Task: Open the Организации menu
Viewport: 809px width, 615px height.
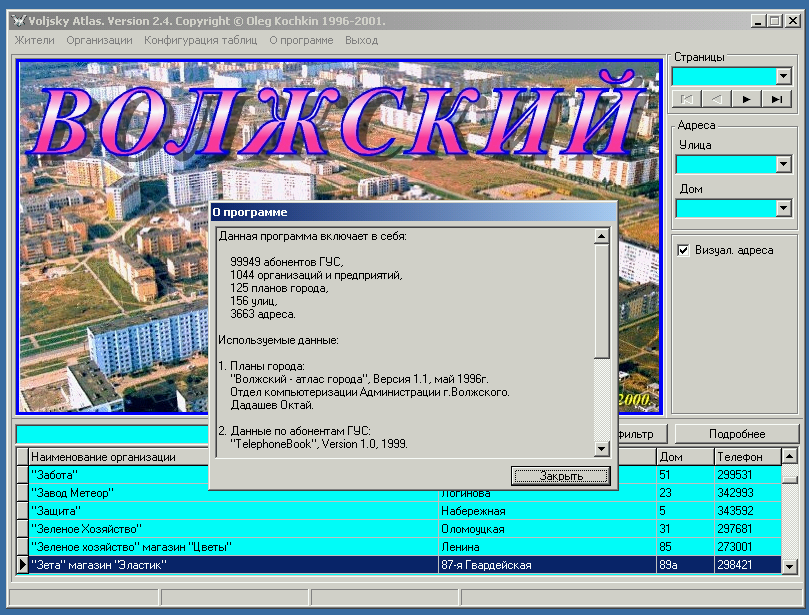Action: pos(99,40)
